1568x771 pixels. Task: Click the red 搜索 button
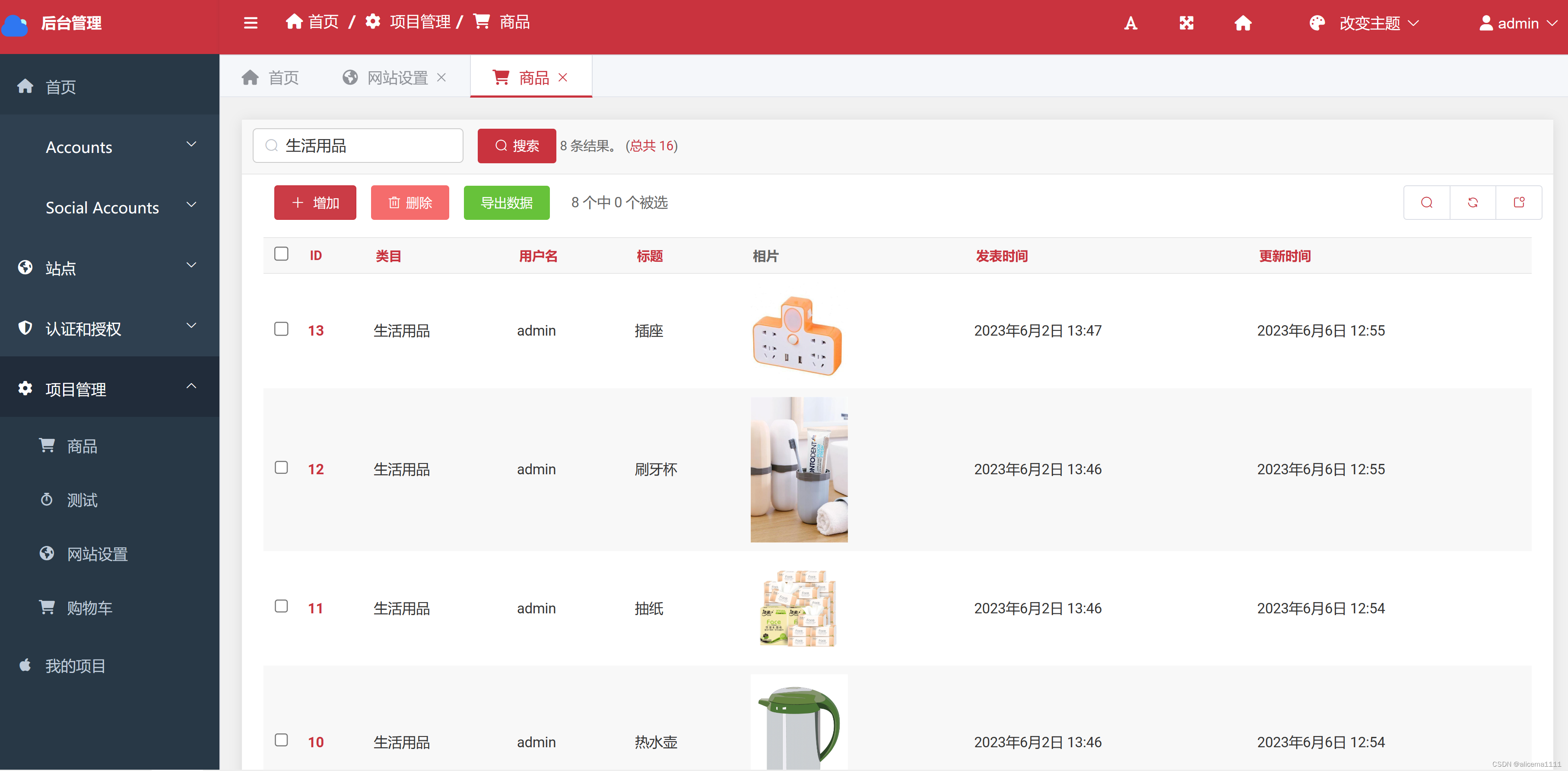[516, 146]
